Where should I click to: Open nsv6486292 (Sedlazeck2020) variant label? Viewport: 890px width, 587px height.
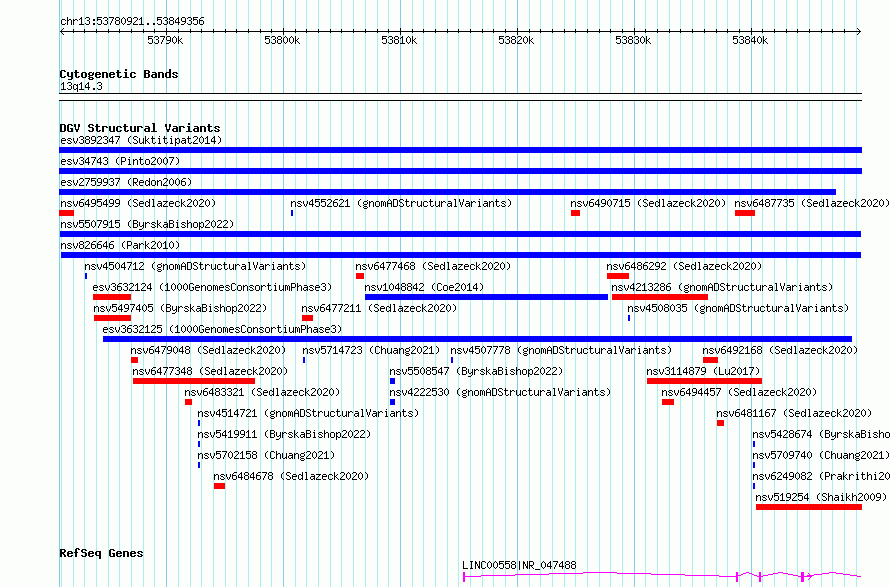click(x=684, y=266)
